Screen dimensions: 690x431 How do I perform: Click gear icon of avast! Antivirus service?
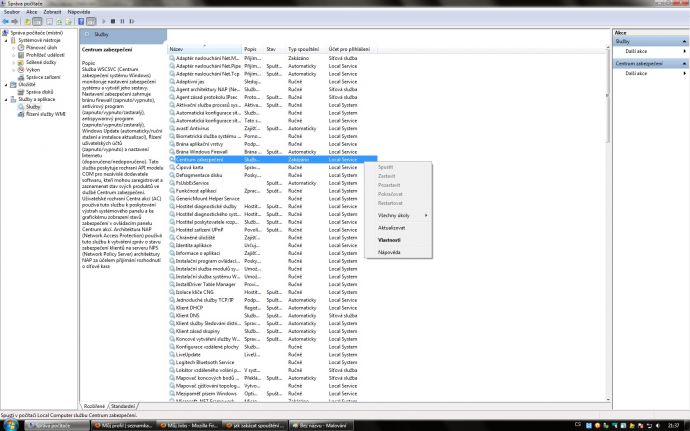tap(172, 128)
